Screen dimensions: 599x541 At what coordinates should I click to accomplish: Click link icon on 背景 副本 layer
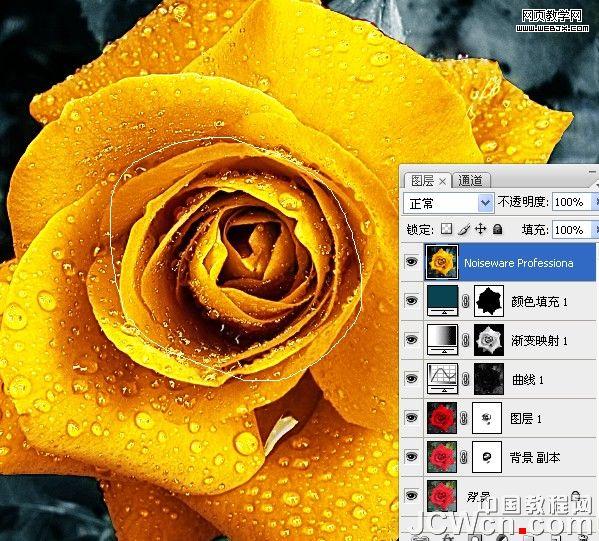[x=464, y=457]
